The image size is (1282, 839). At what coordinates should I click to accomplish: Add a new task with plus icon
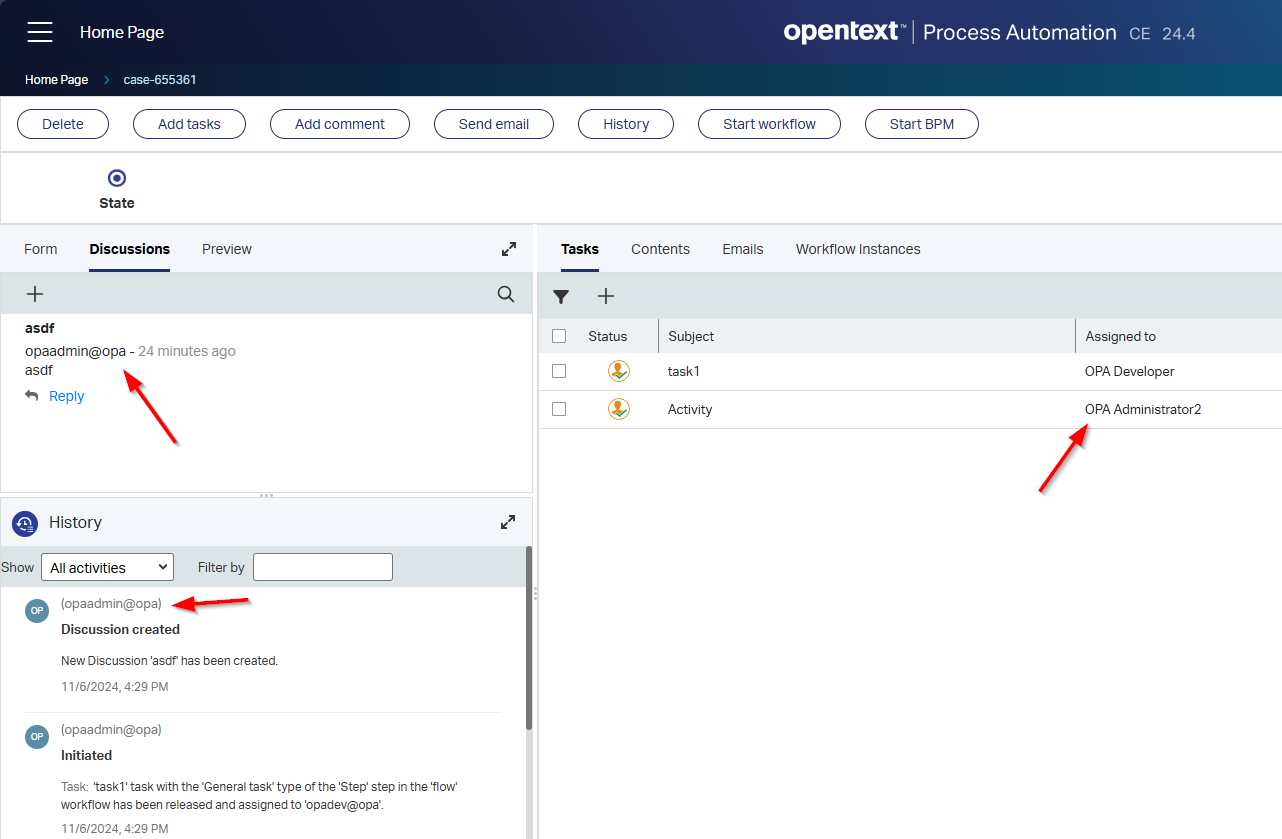coord(606,296)
